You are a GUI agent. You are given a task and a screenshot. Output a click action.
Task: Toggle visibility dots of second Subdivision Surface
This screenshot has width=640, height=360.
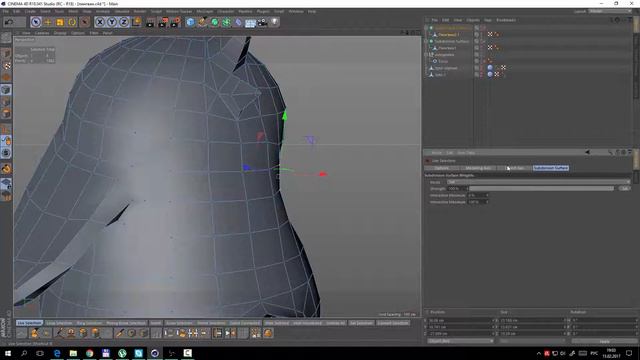click(x=482, y=41)
